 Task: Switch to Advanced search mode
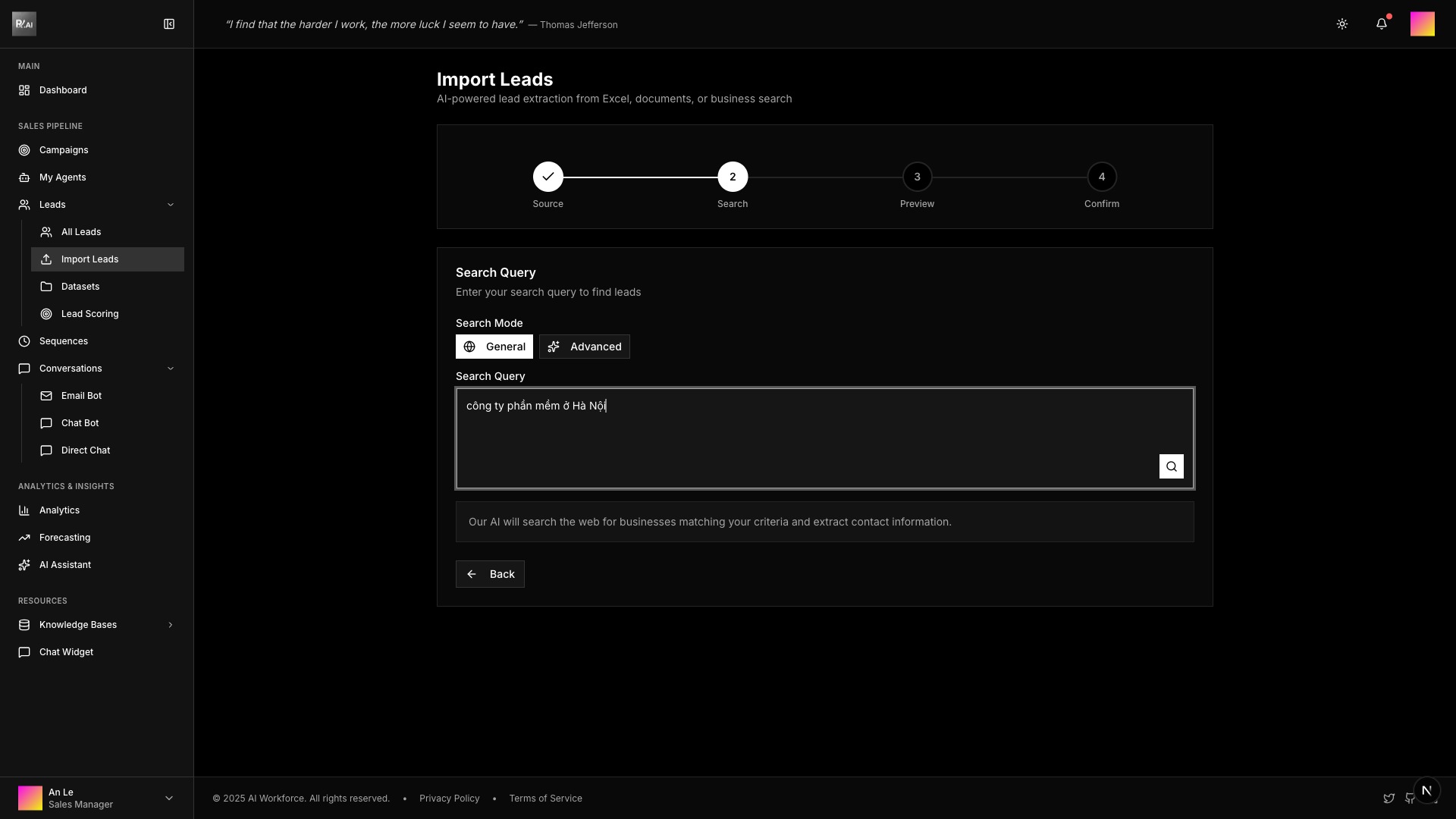pyautogui.click(x=584, y=347)
